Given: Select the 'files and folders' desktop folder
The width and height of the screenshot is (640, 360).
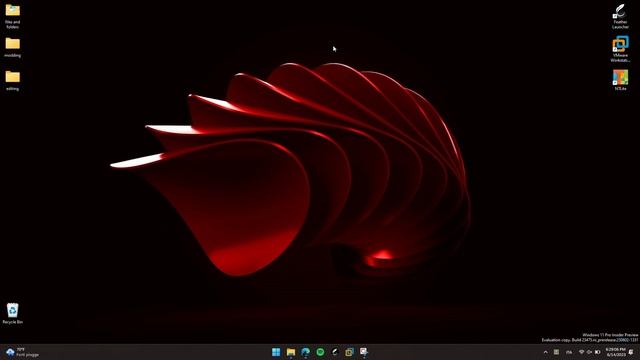Looking at the screenshot, I should coord(13,16).
